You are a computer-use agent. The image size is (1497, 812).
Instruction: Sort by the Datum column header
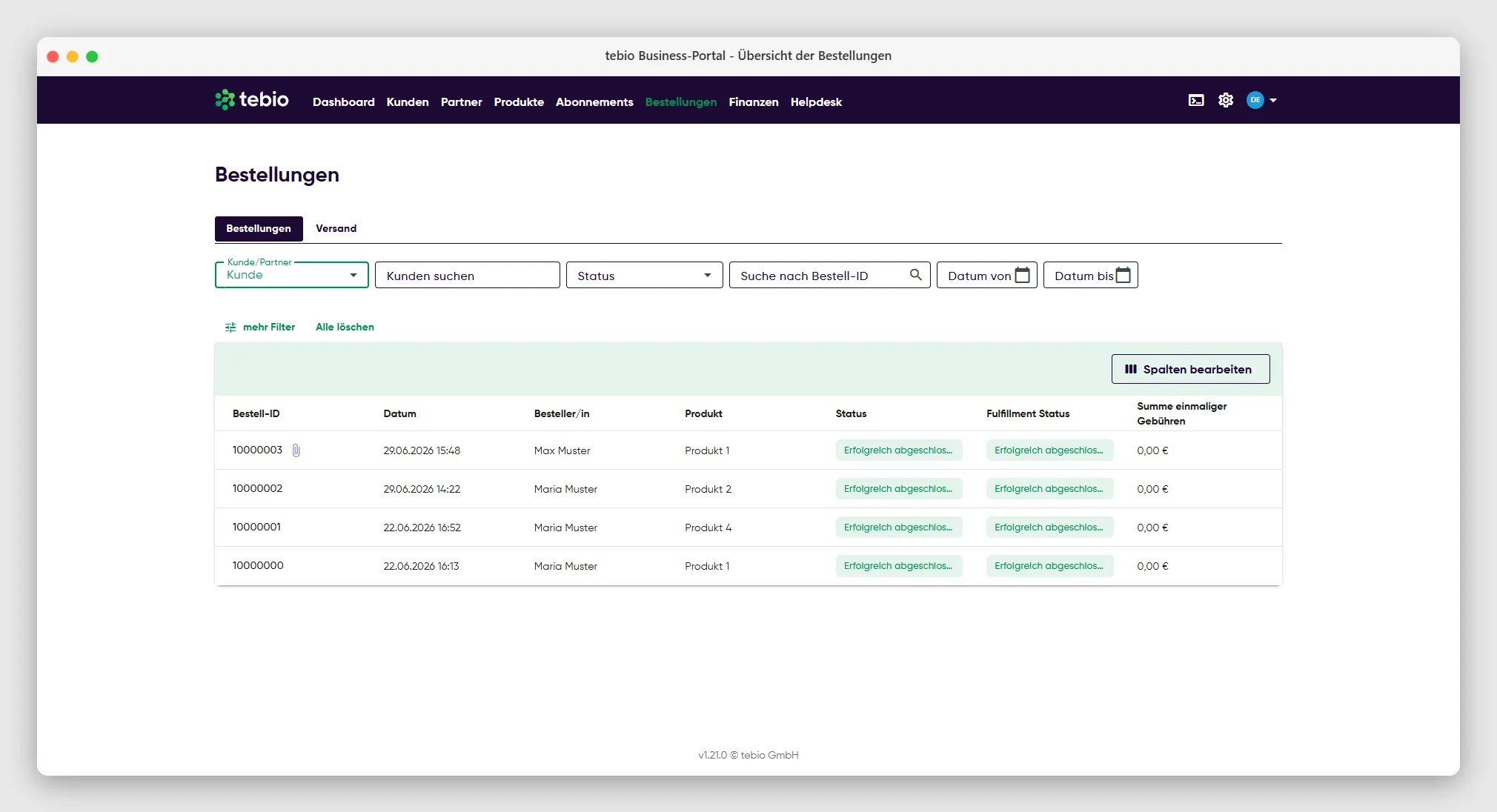(x=399, y=413)
